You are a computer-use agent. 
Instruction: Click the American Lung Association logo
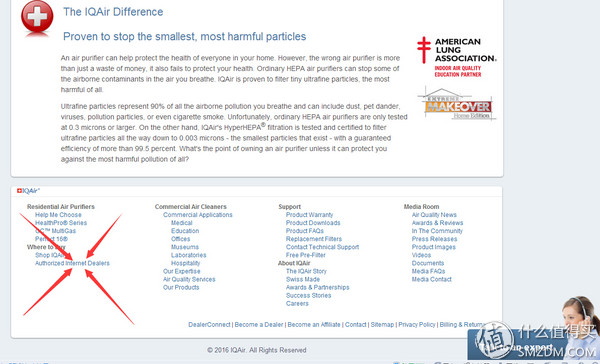(x=457, y=57)
